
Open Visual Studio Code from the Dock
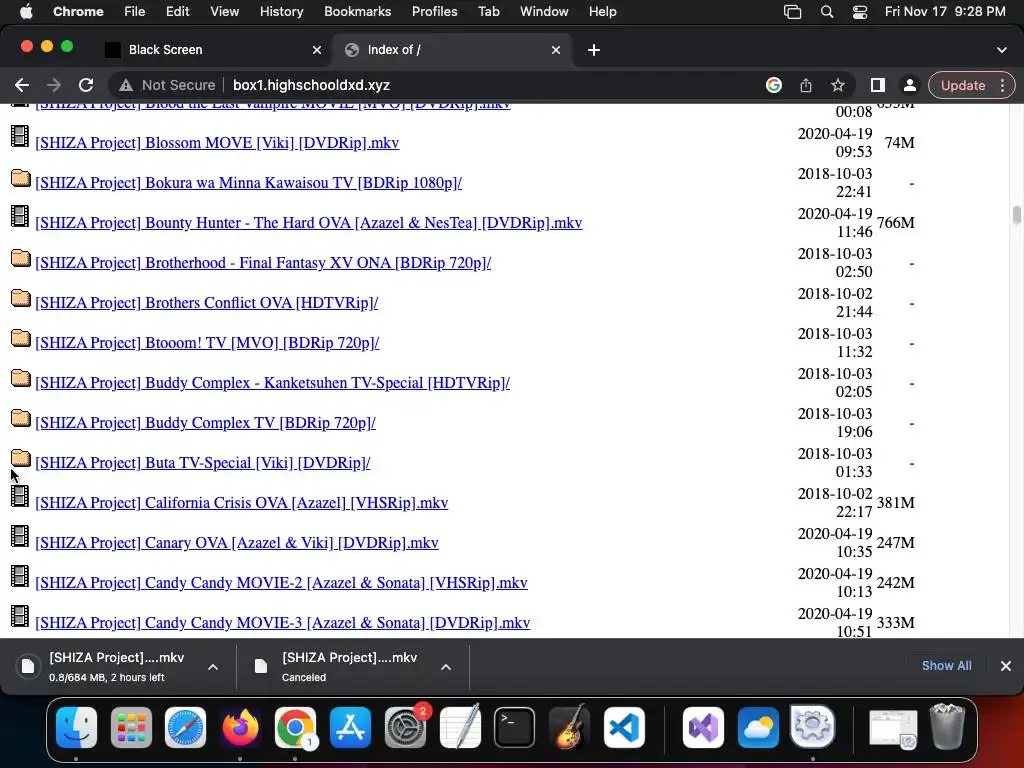[x=624, y=727]
